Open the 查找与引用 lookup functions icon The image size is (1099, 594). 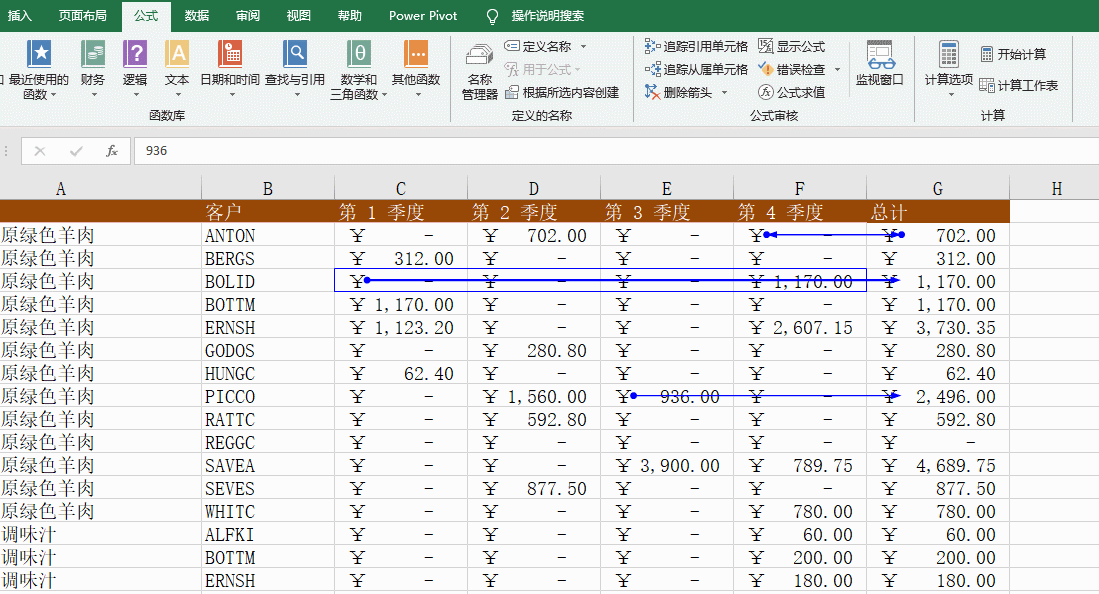click(295, 69)
